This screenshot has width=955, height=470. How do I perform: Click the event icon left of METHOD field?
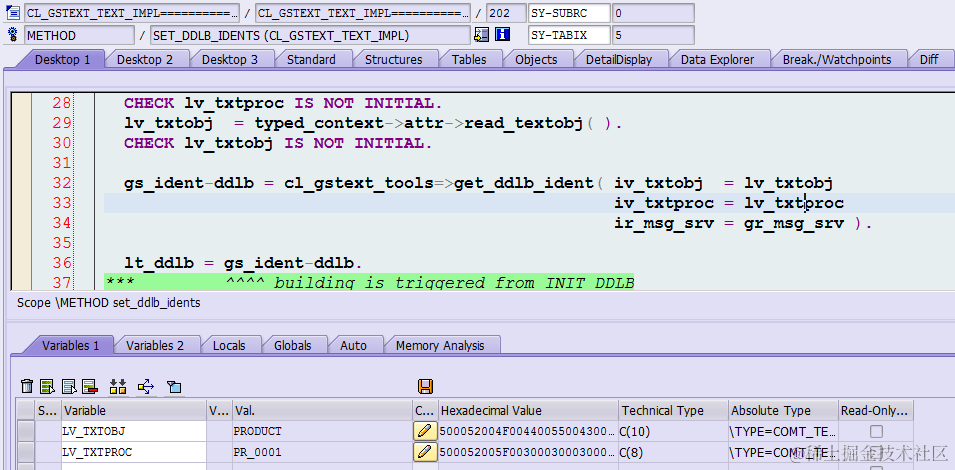[x=12, y=35]
